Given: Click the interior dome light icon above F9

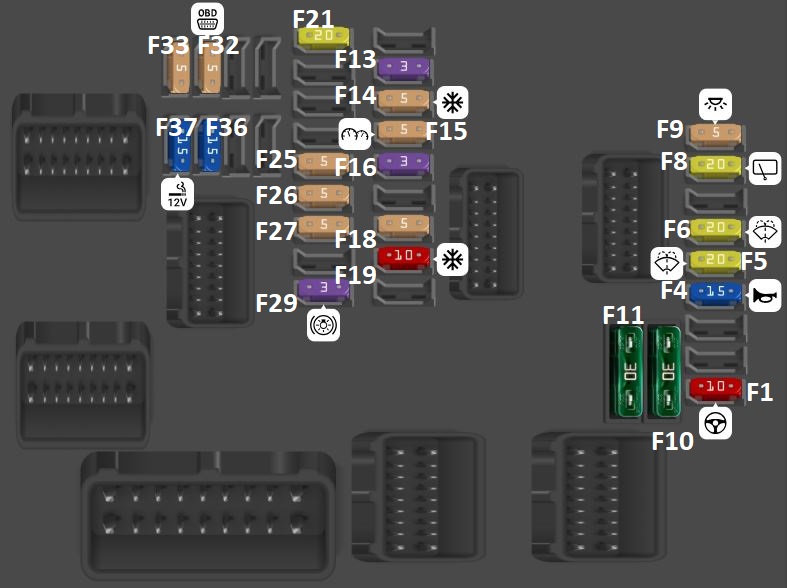Looking at the screenshot, I should pyautogui.click(x=715, y=105).
